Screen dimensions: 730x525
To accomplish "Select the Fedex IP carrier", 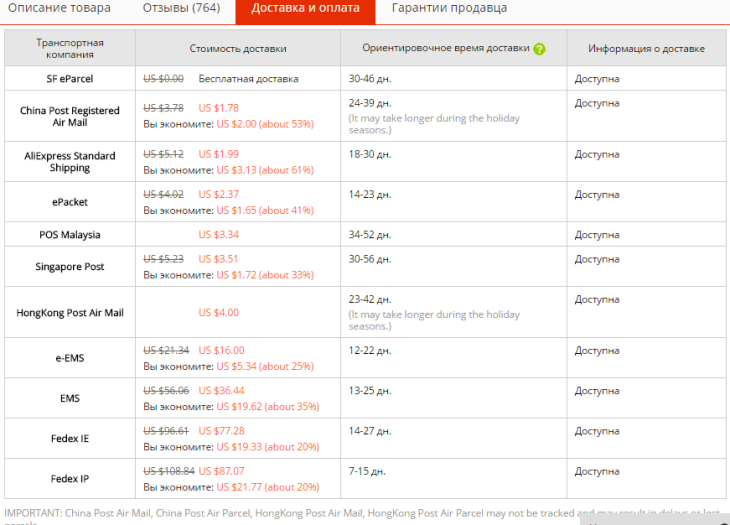I will pos(70,479).
